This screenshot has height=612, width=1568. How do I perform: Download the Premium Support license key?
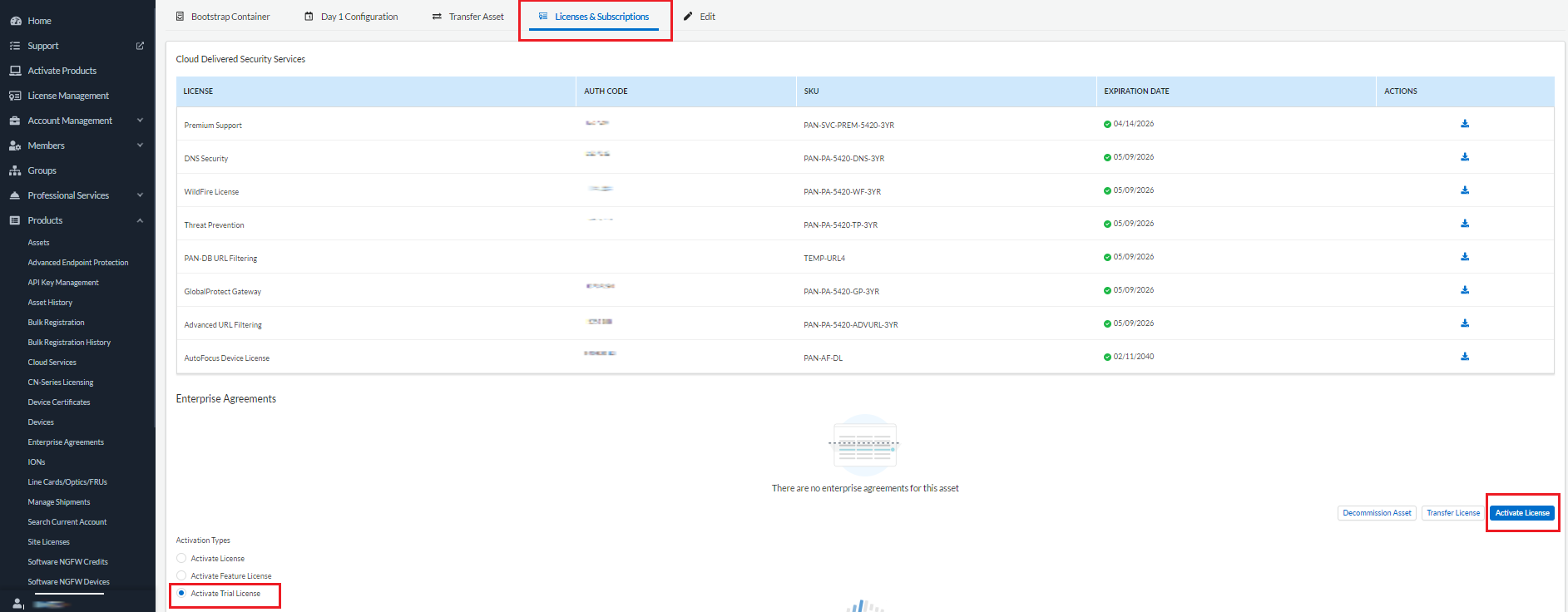1465,124
